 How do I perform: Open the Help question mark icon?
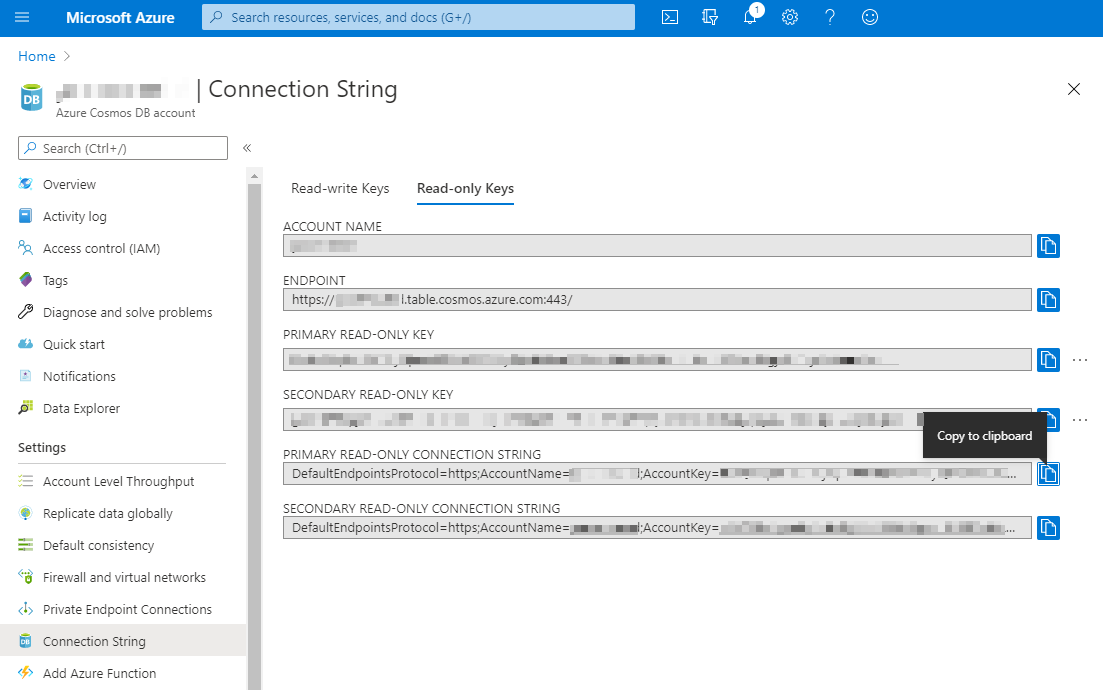coord(829,17)
